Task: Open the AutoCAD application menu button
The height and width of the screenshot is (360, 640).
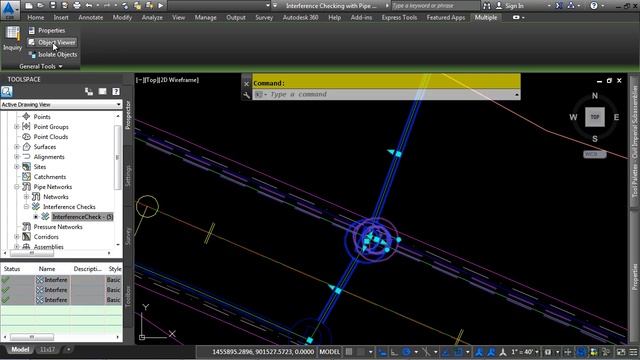Action: click(x=9, y=9)
